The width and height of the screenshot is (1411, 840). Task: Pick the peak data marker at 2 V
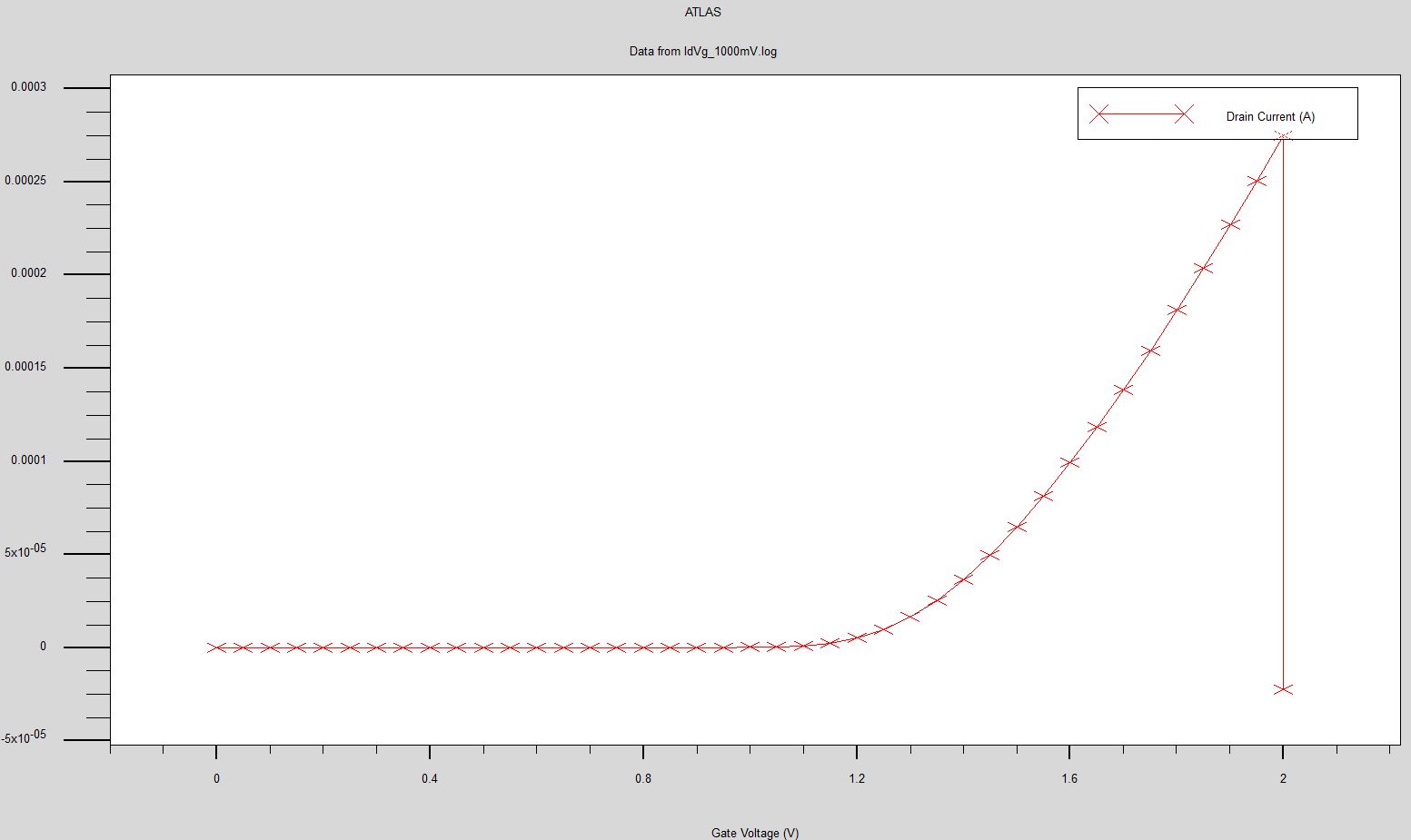pos(1283,136)
